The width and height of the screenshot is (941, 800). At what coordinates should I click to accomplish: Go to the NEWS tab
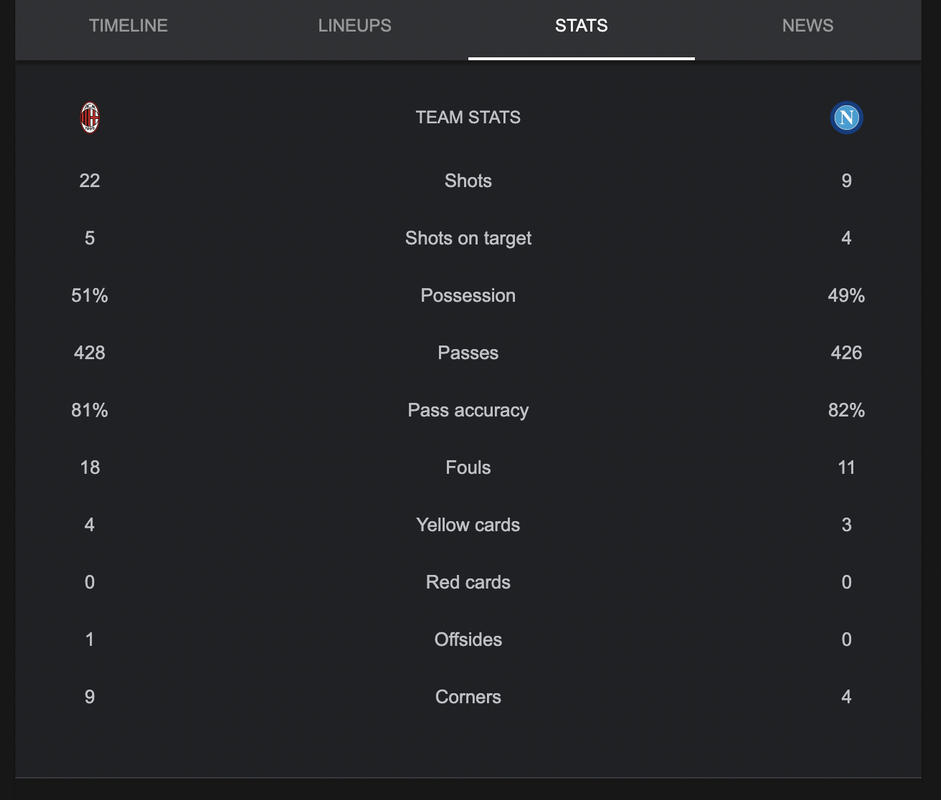click(x=808, y=26)
